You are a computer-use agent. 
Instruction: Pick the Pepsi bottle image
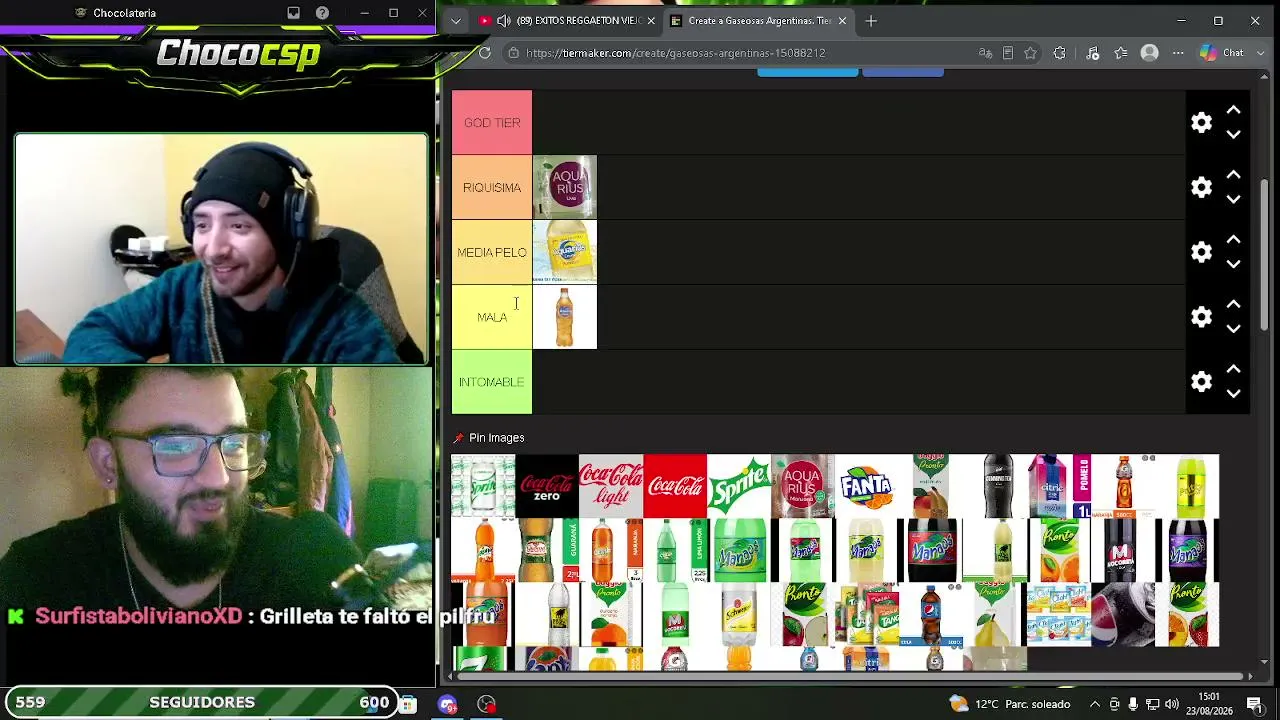click(931, 614)
